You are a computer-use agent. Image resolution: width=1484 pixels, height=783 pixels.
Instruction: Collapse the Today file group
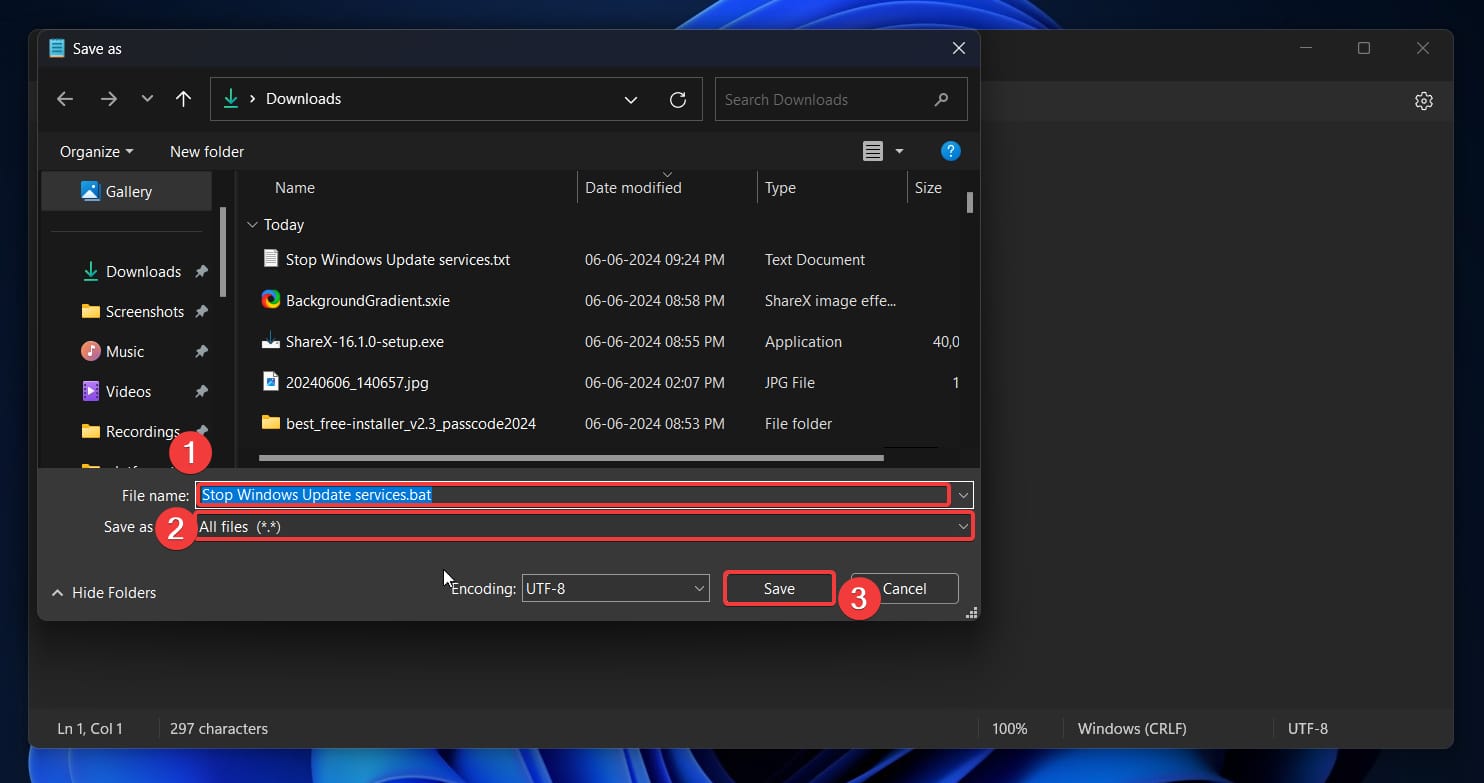tap(253, 225)
